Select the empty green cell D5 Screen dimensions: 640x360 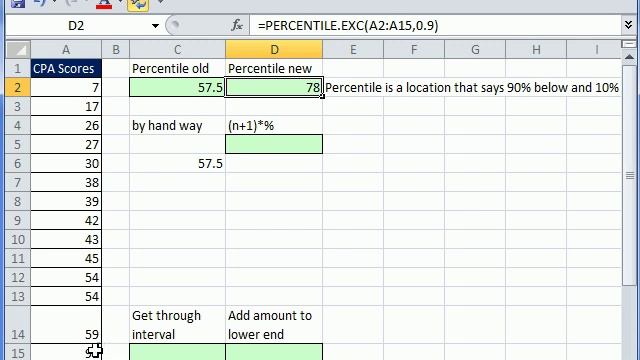tap(274, 144)
